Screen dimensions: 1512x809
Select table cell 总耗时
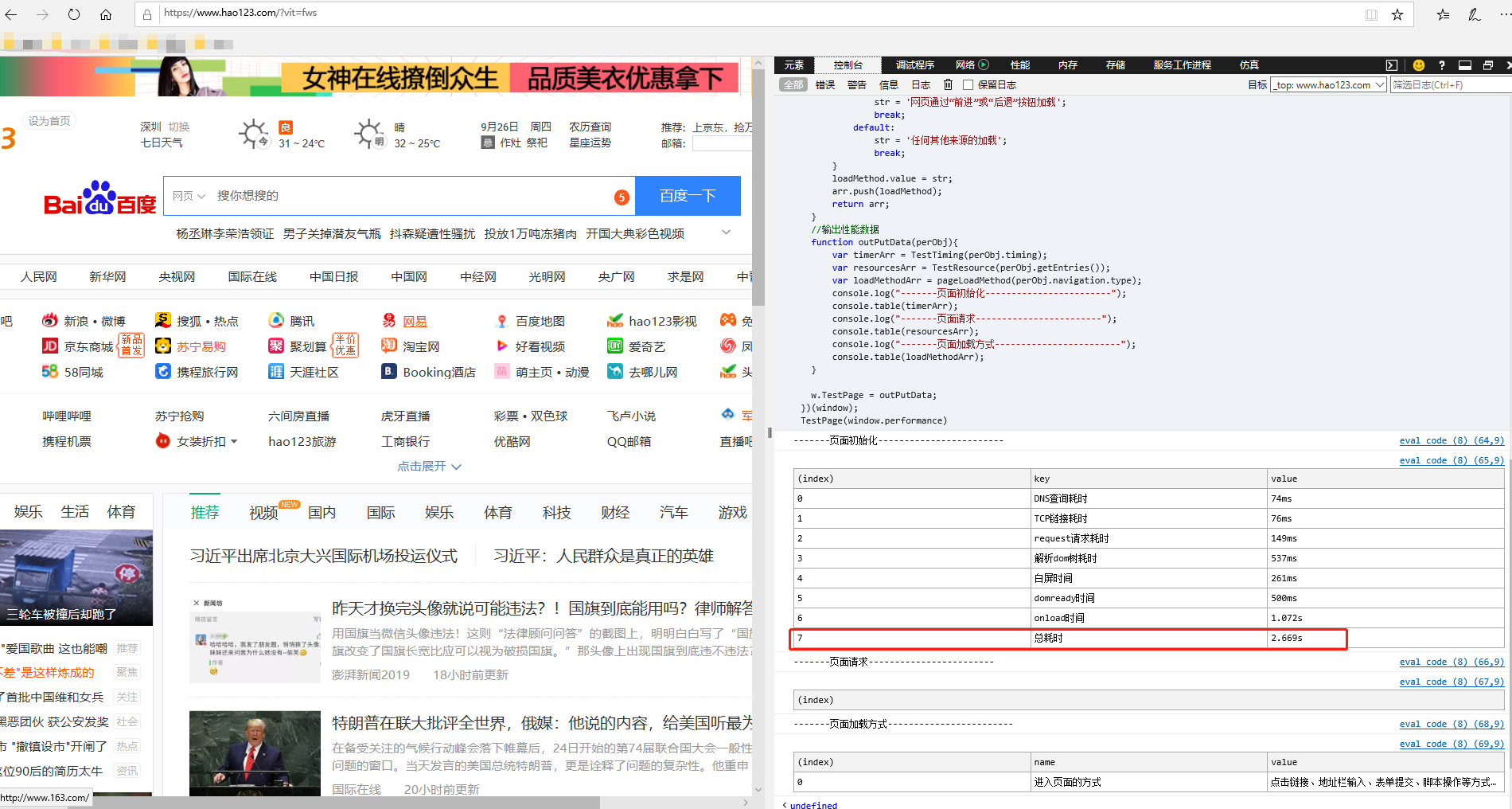click(1149, 638)
